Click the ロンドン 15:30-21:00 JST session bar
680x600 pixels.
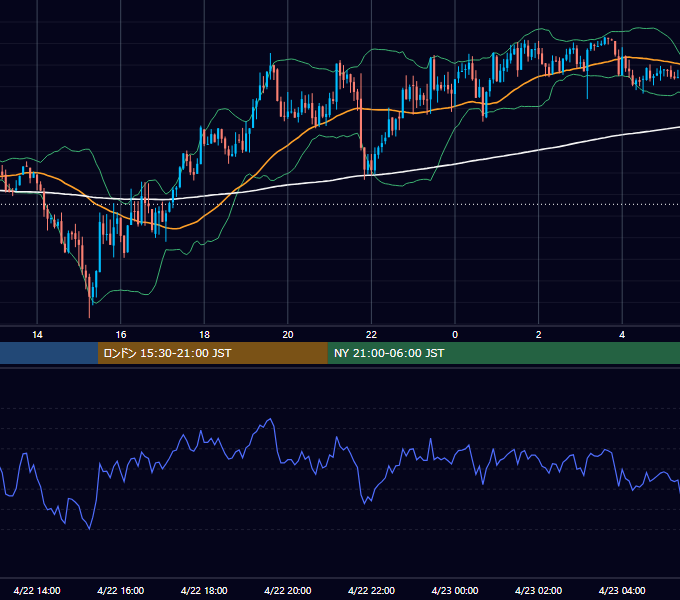coord(212,353)
